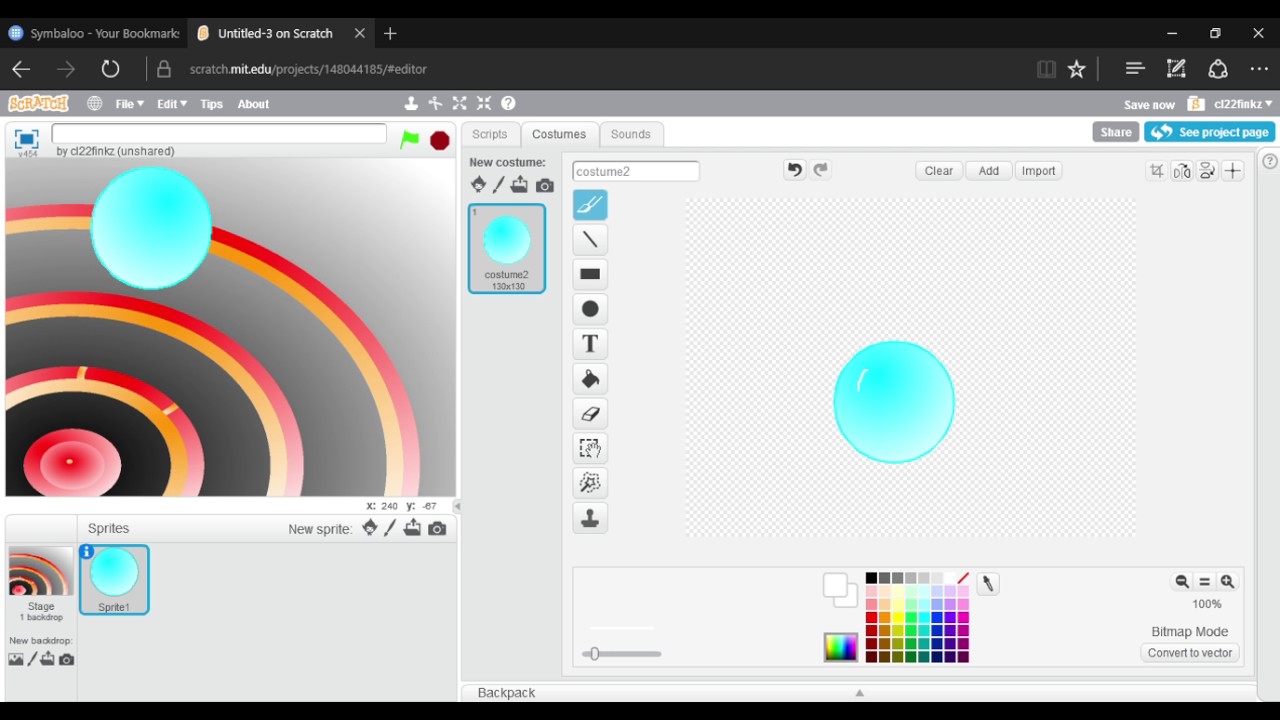1280x720 pixels.
Task: Upload costume from file
Action: pos(519,185)
